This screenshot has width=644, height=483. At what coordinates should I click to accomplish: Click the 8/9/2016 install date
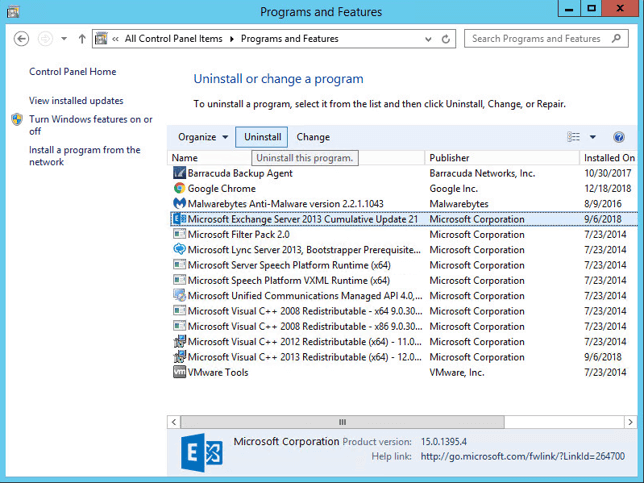(x=603, y=204)
